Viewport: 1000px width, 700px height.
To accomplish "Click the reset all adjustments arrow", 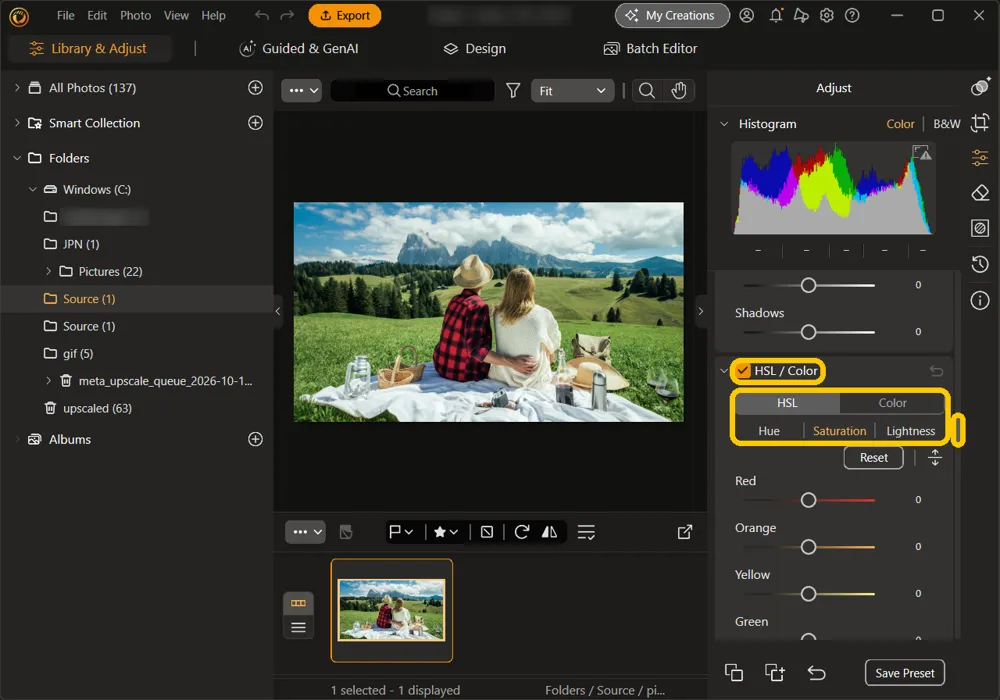I will (x=816, y=673).
